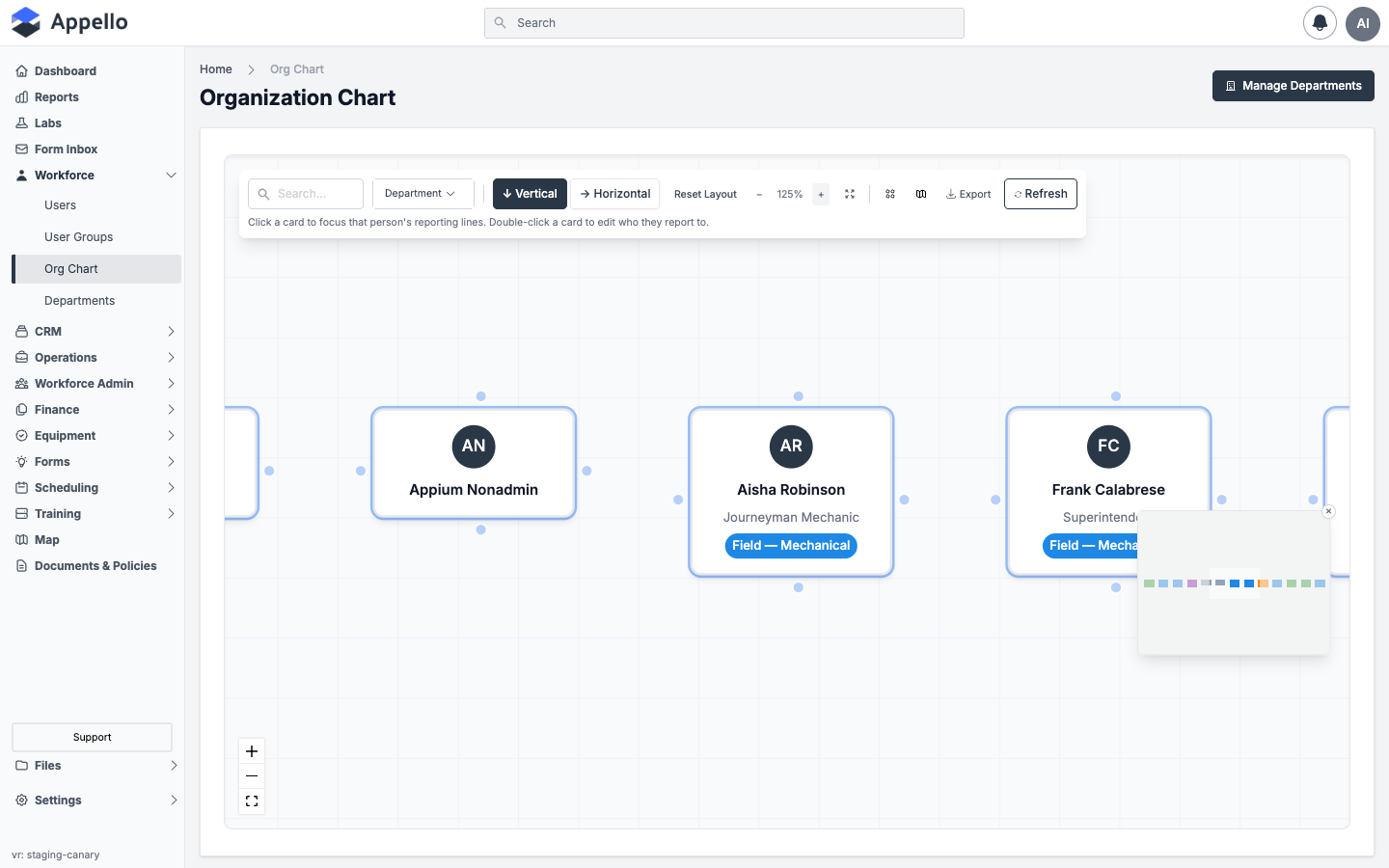1389x868 pixels.
Task: Toggle the minimap icon in toolbar
Action: (921, 194)
